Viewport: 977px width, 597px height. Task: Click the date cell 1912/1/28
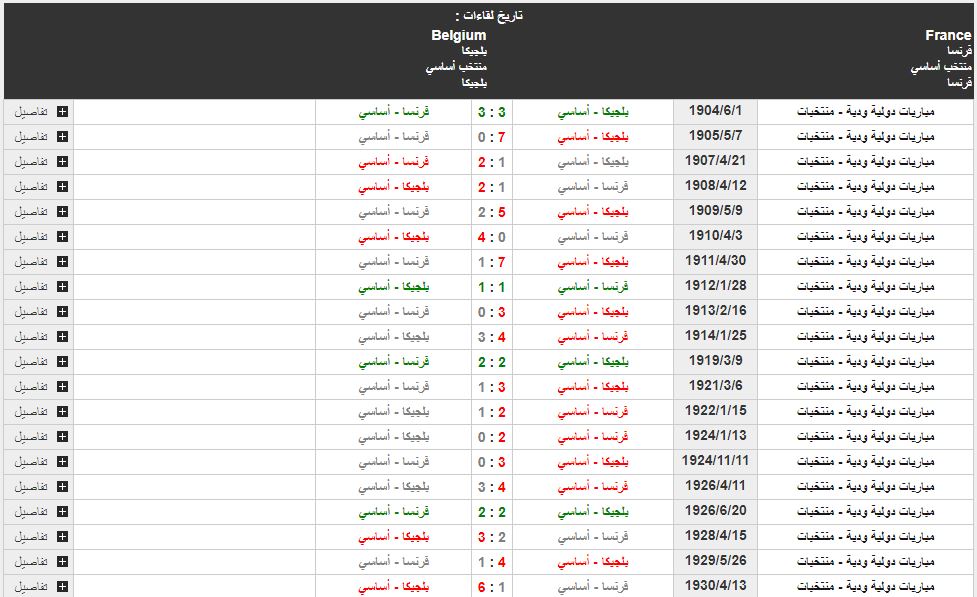(715, 285)
